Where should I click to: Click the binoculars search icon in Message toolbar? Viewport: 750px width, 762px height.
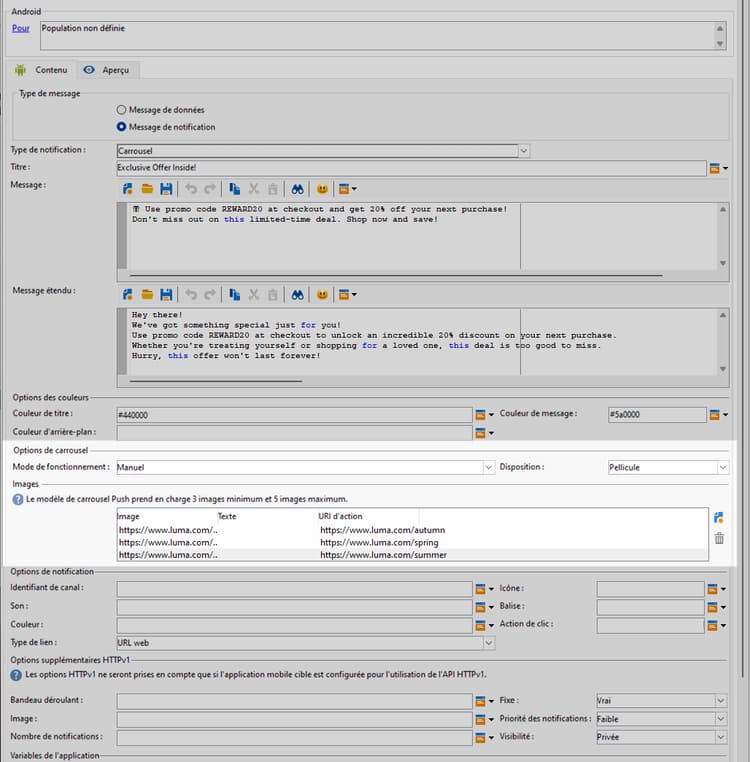[x=297, y=188]
